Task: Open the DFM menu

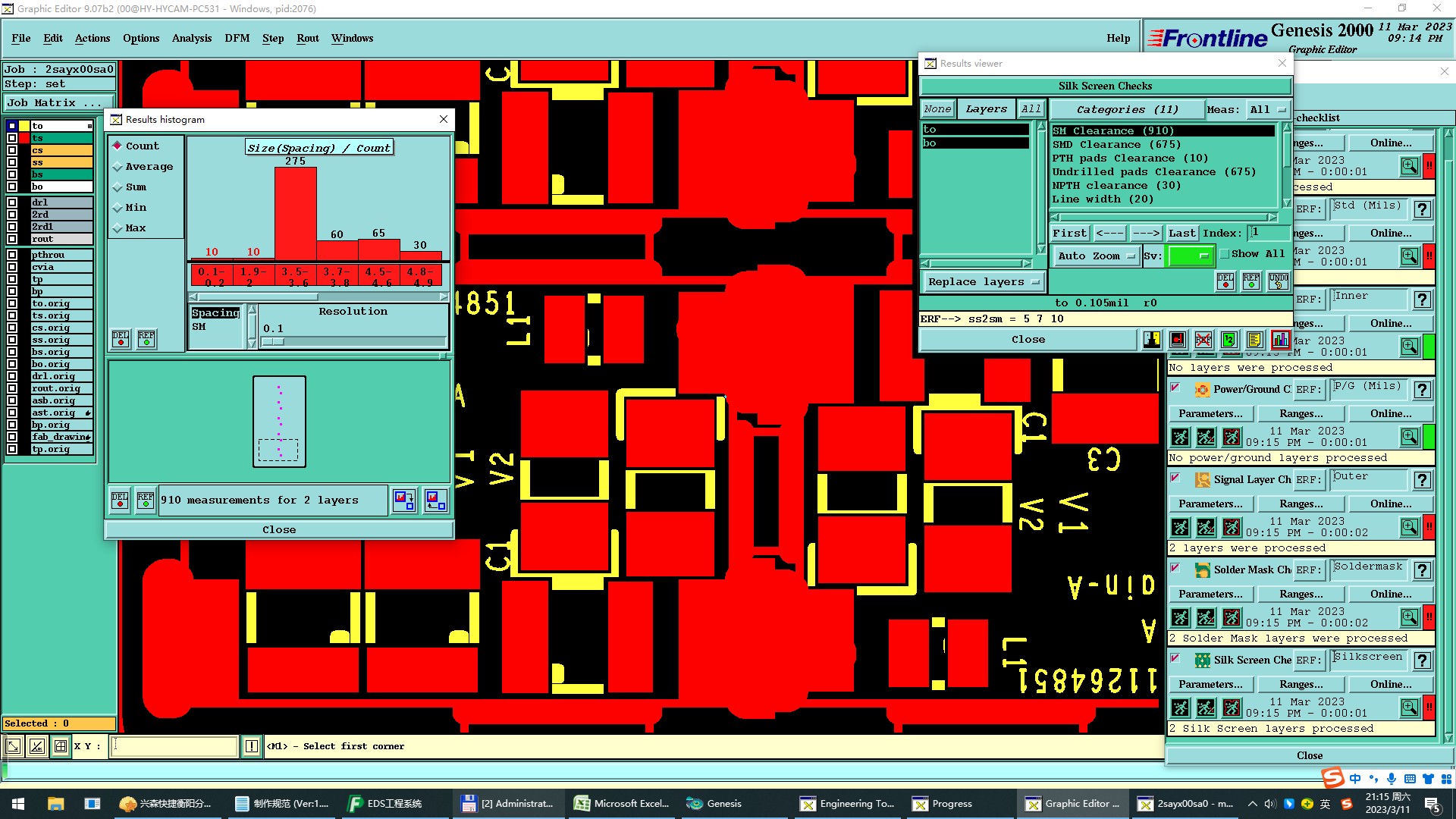Action: point(237,38)
